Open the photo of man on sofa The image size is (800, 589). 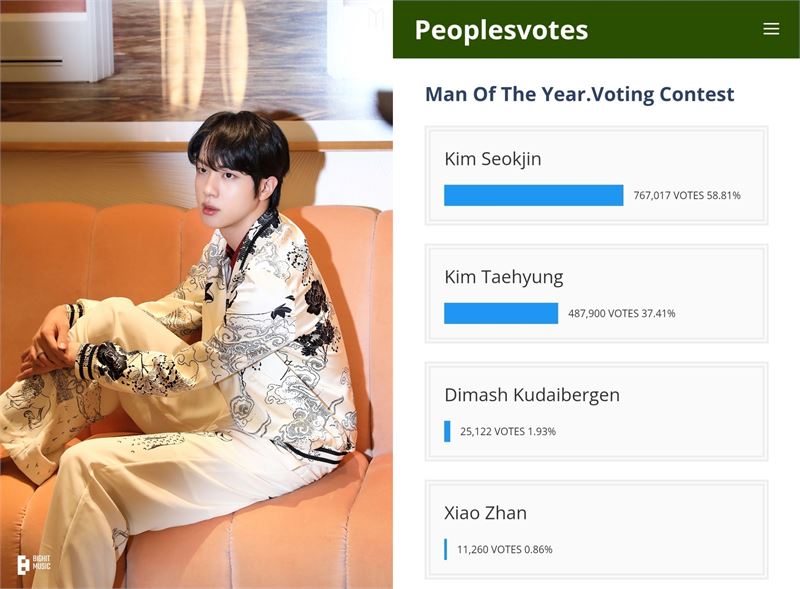(196, 294)
